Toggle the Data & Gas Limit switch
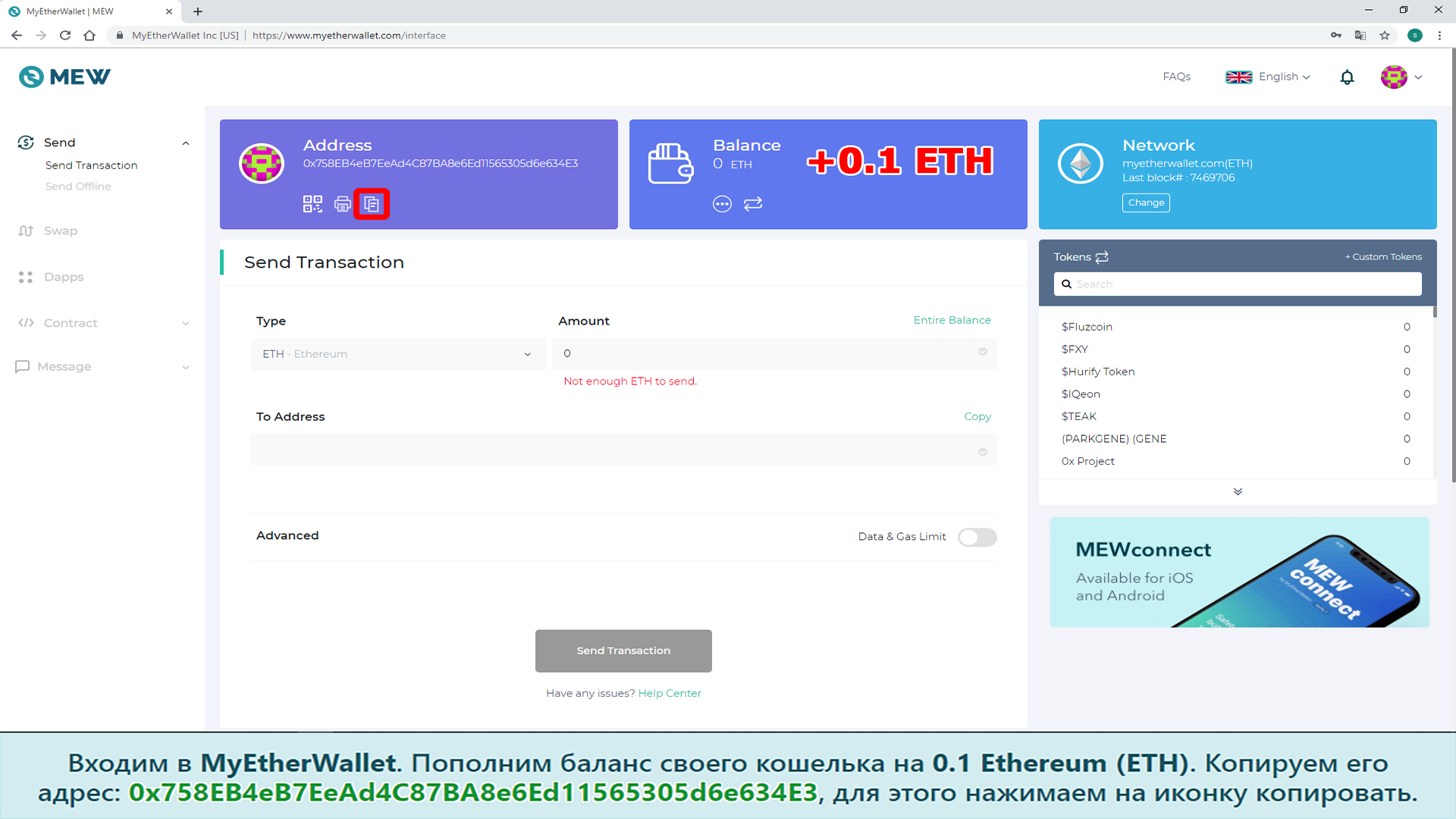This screenshot has height=819, width=1456. [977, 538]
